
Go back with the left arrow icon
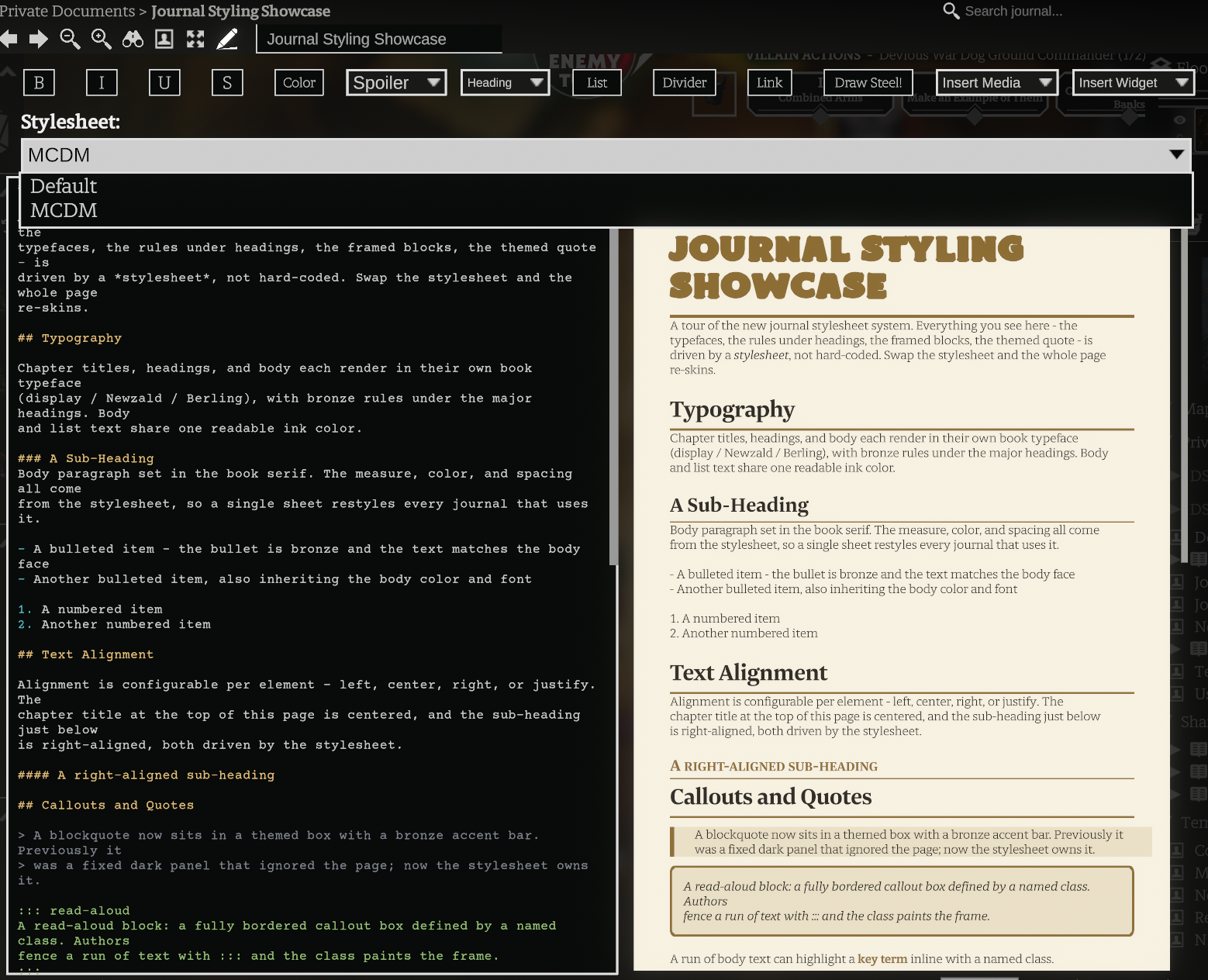tap(9, 39)
